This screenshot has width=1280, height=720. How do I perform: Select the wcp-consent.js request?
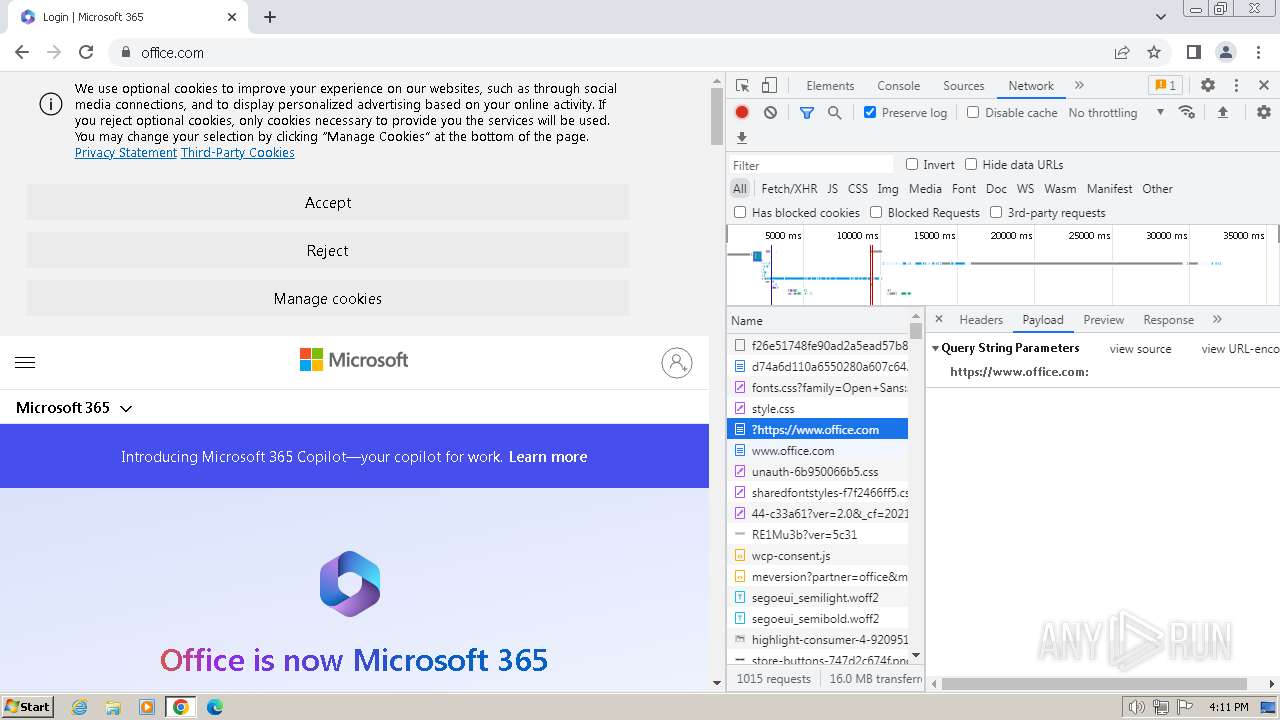coord(818,556)
